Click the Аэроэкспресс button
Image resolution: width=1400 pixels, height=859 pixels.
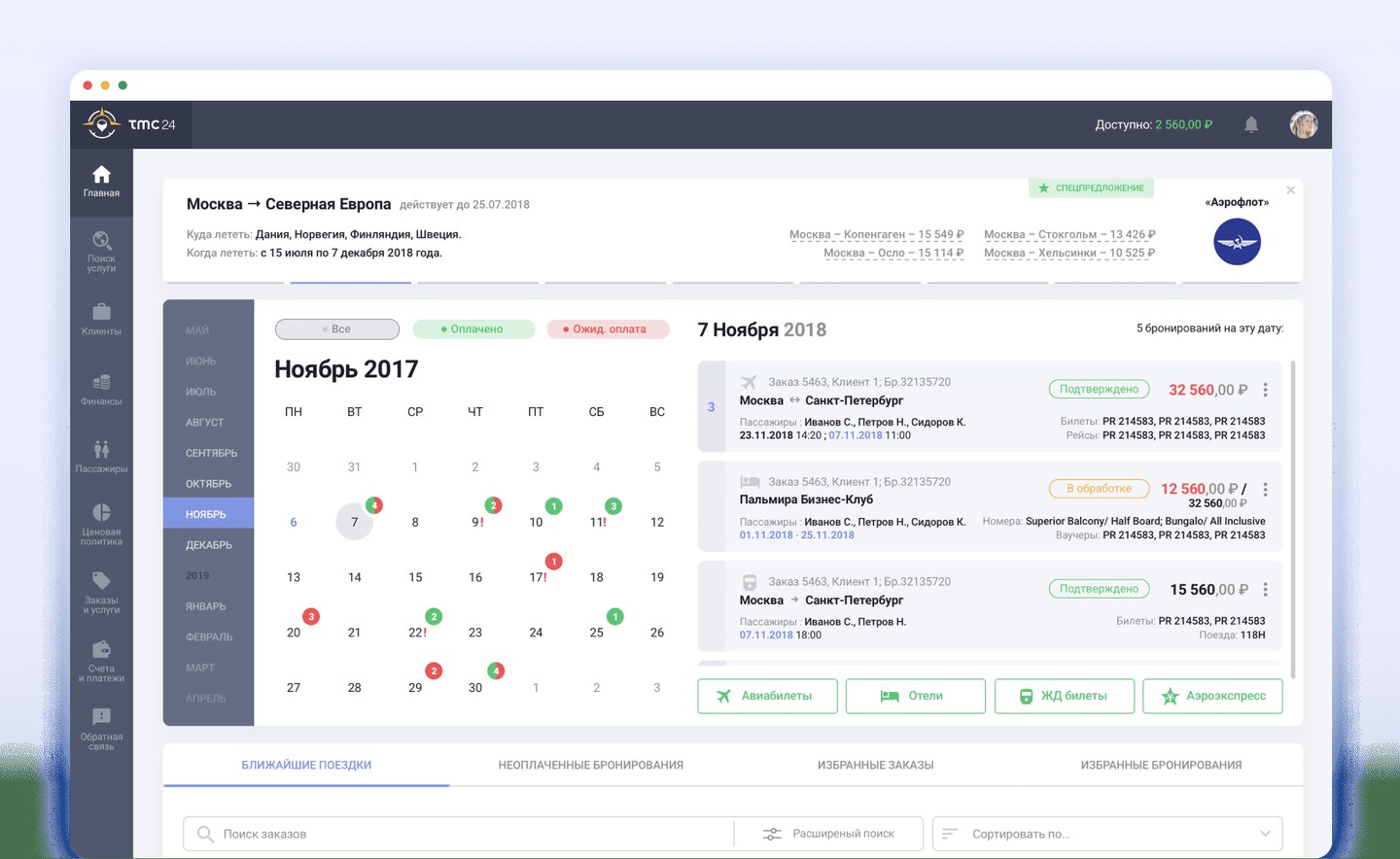[1212, 696]
